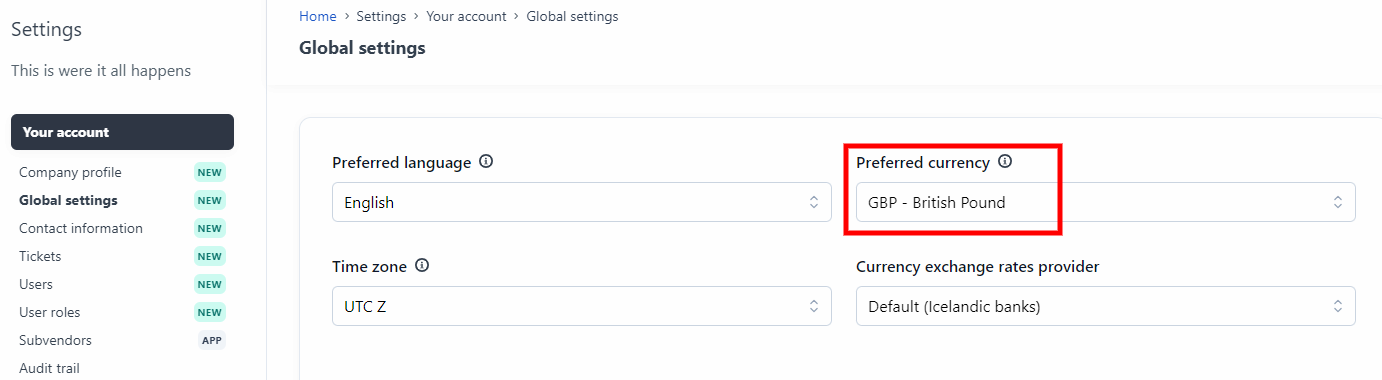
Task: Click NEW badge next to User roles
Action: click(210, 312)
